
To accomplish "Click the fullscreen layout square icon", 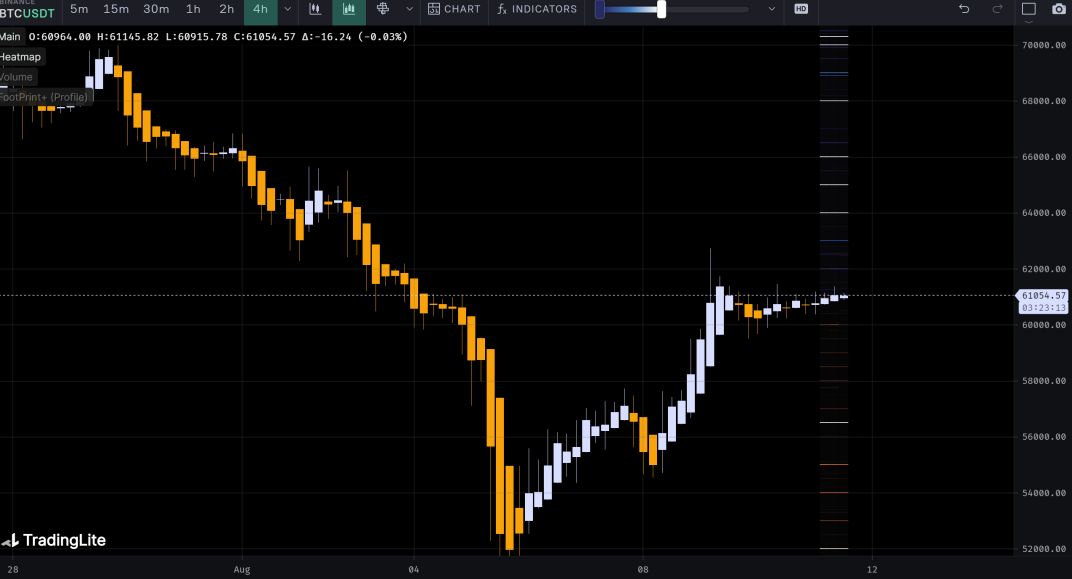I will (x=1029, y=9).
